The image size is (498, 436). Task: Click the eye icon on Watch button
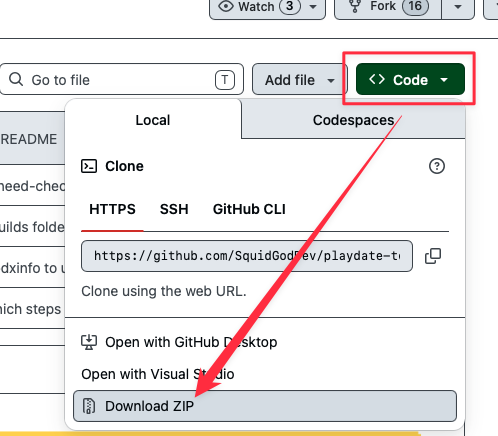(x=226, y=6)
